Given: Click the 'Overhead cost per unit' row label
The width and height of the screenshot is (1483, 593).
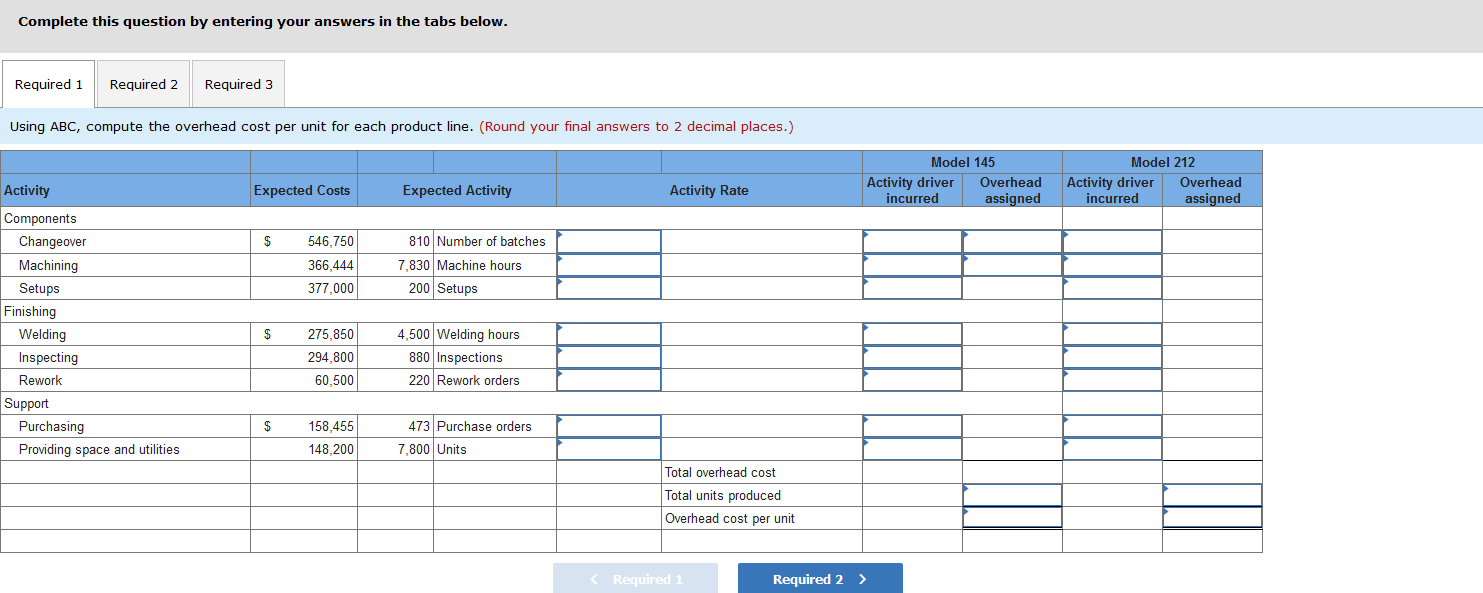Looking at the screenshot, I should click(x=730, y=518).
